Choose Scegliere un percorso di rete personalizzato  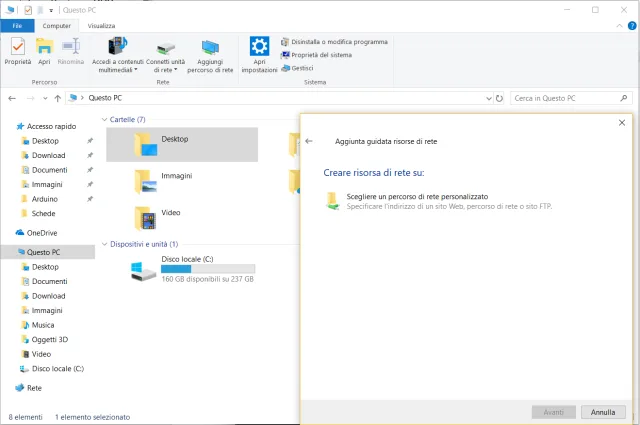pos(439,201)
